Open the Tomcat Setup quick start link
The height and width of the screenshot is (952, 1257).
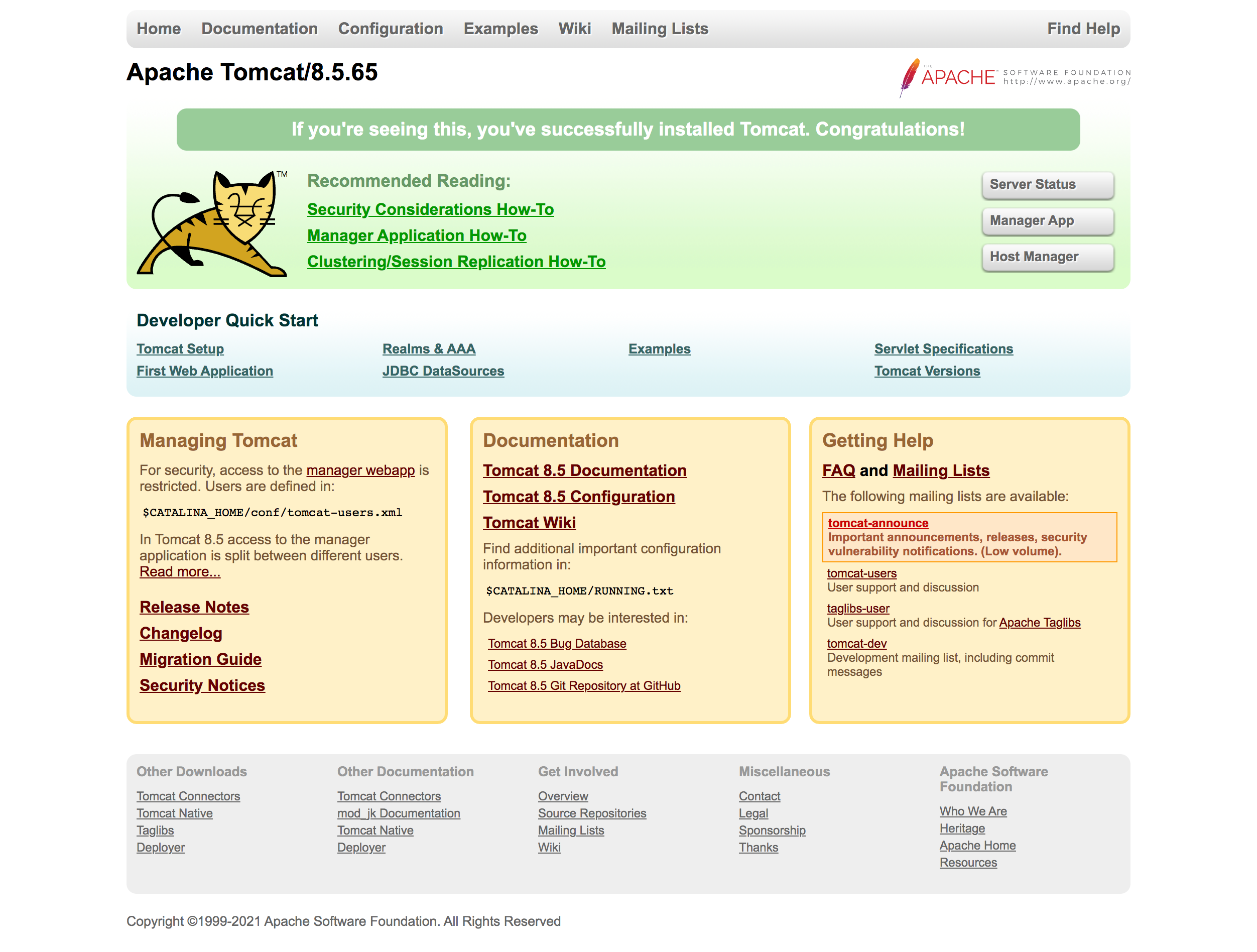click(180, 348)
